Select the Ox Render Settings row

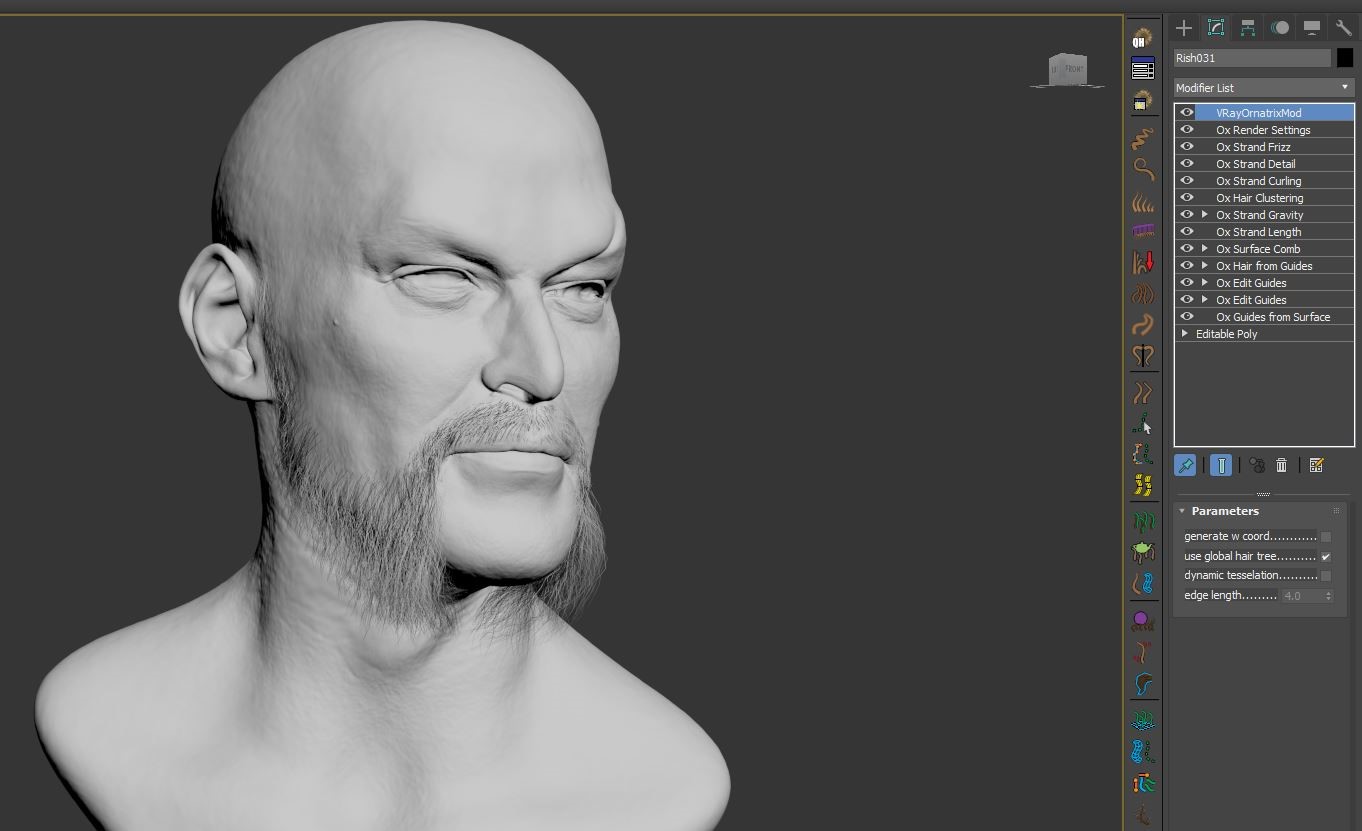[x=1264, y=130]
